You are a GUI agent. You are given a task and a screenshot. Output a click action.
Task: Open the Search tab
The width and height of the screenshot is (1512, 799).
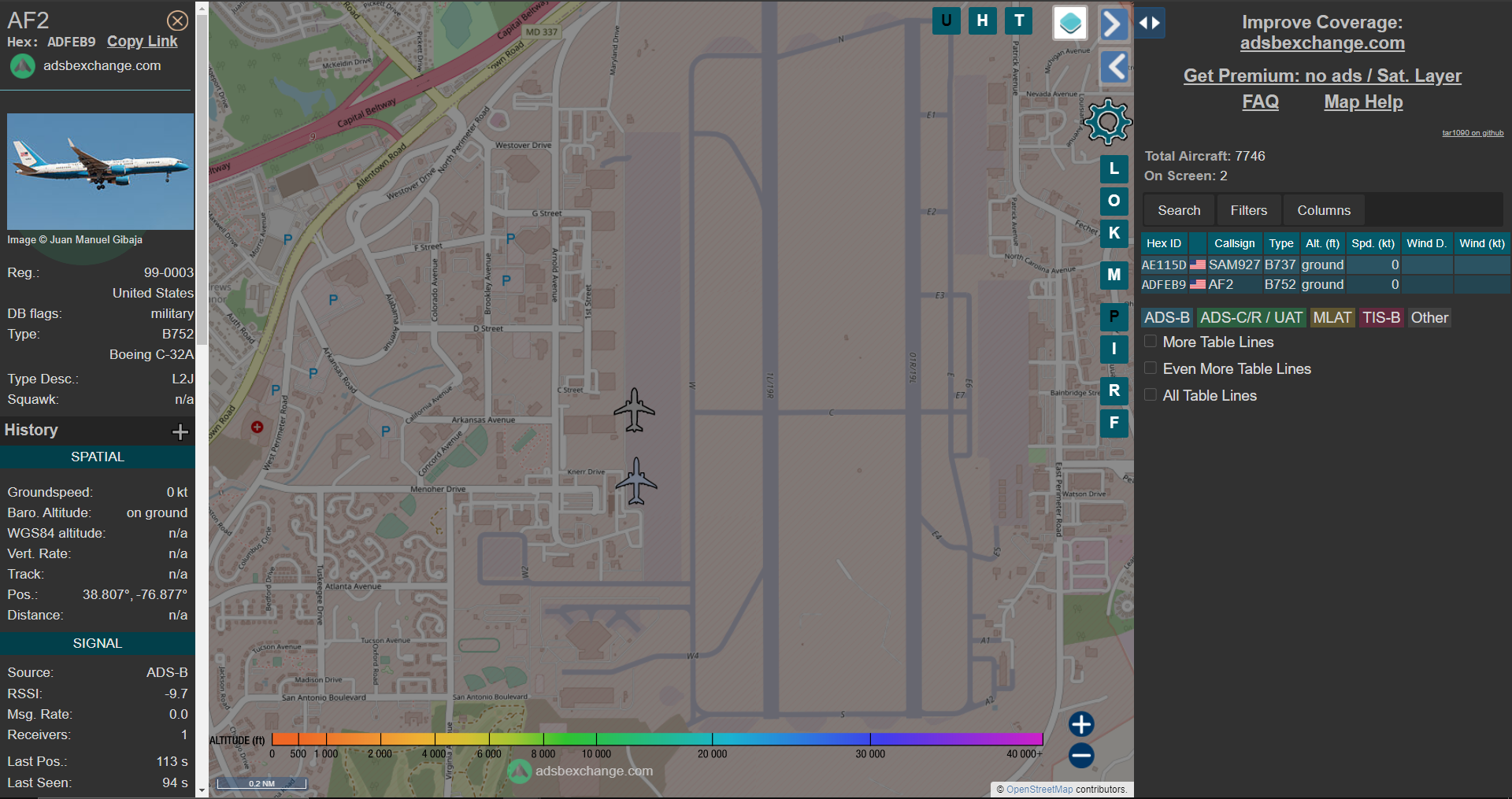[x=1179, y=211]
